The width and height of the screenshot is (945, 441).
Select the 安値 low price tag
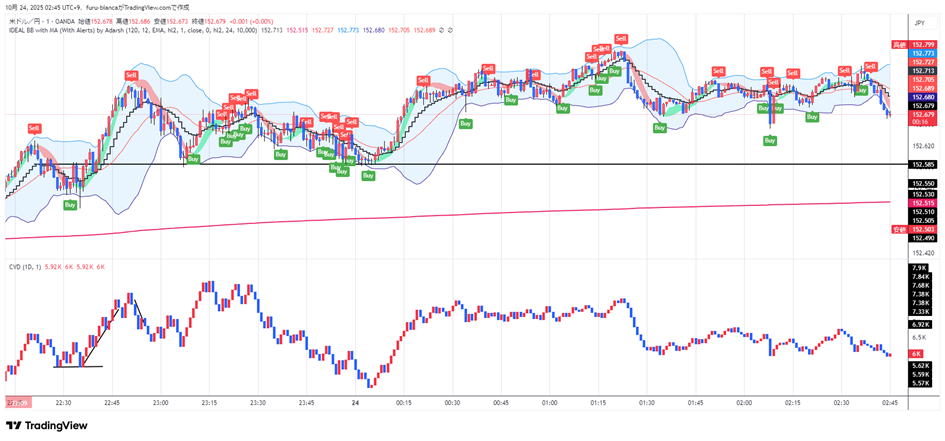pos(897,229)
